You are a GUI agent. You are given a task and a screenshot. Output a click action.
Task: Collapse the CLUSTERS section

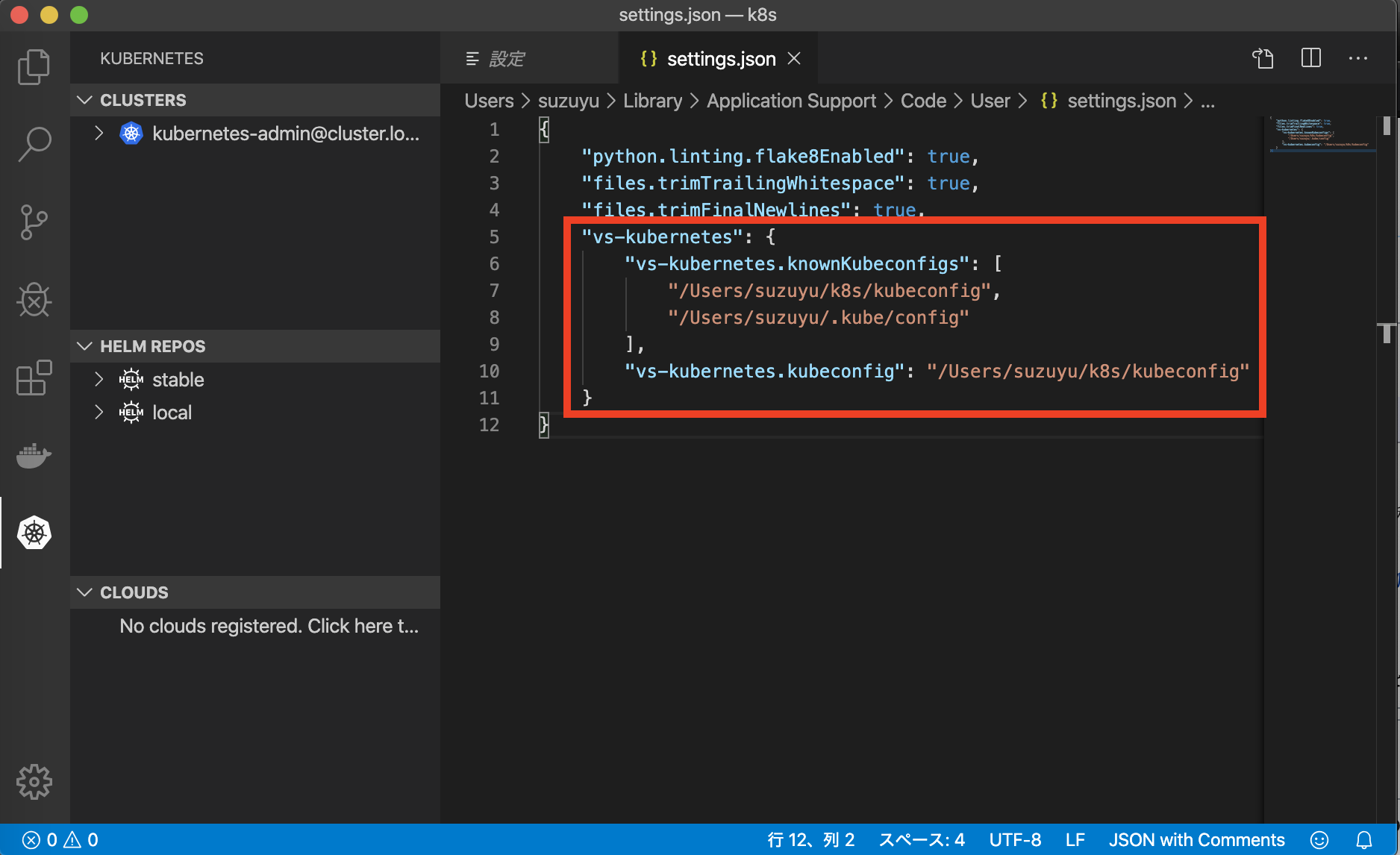(x=84, y=100)
